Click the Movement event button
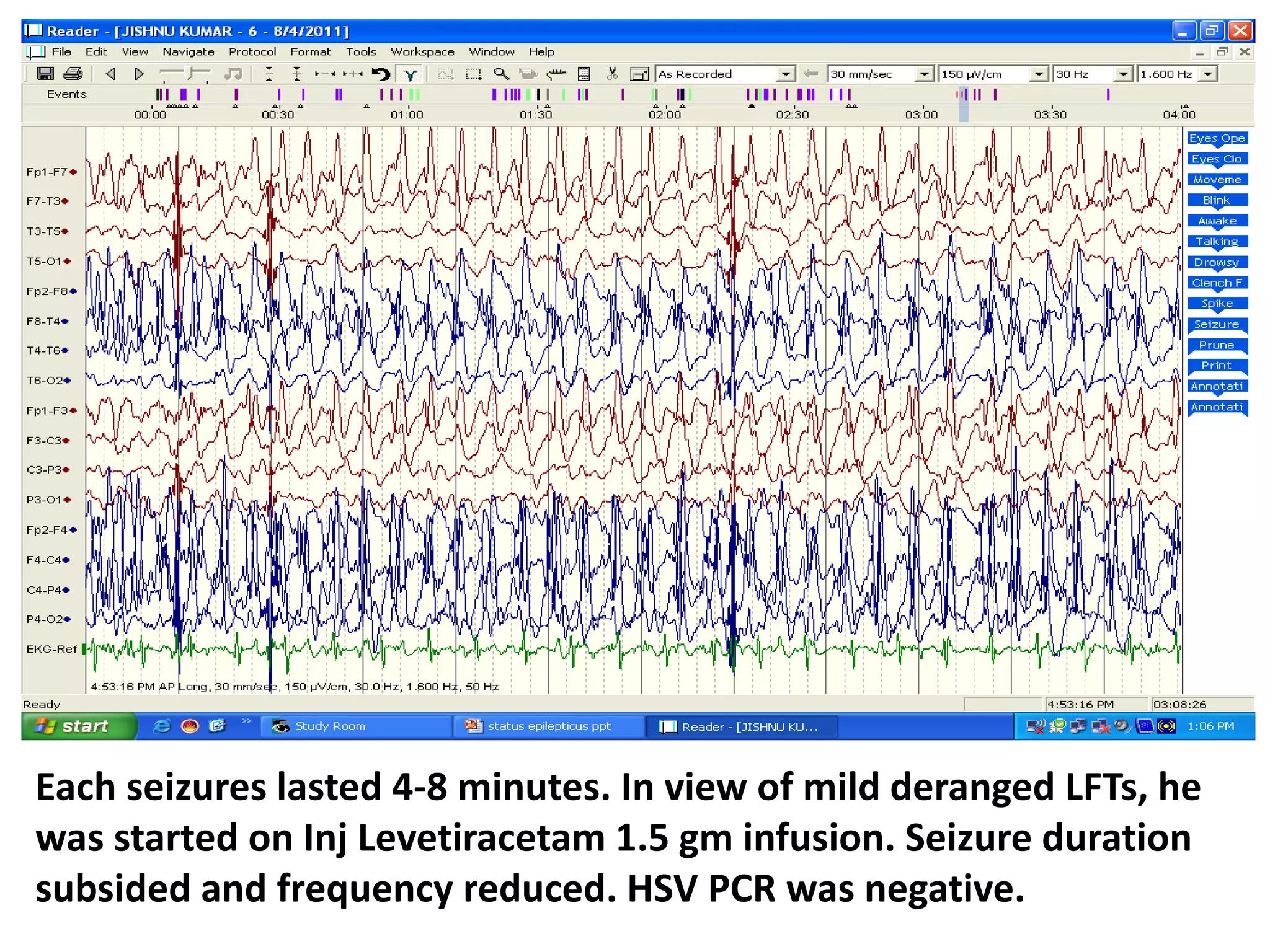 coord(1217,180)
